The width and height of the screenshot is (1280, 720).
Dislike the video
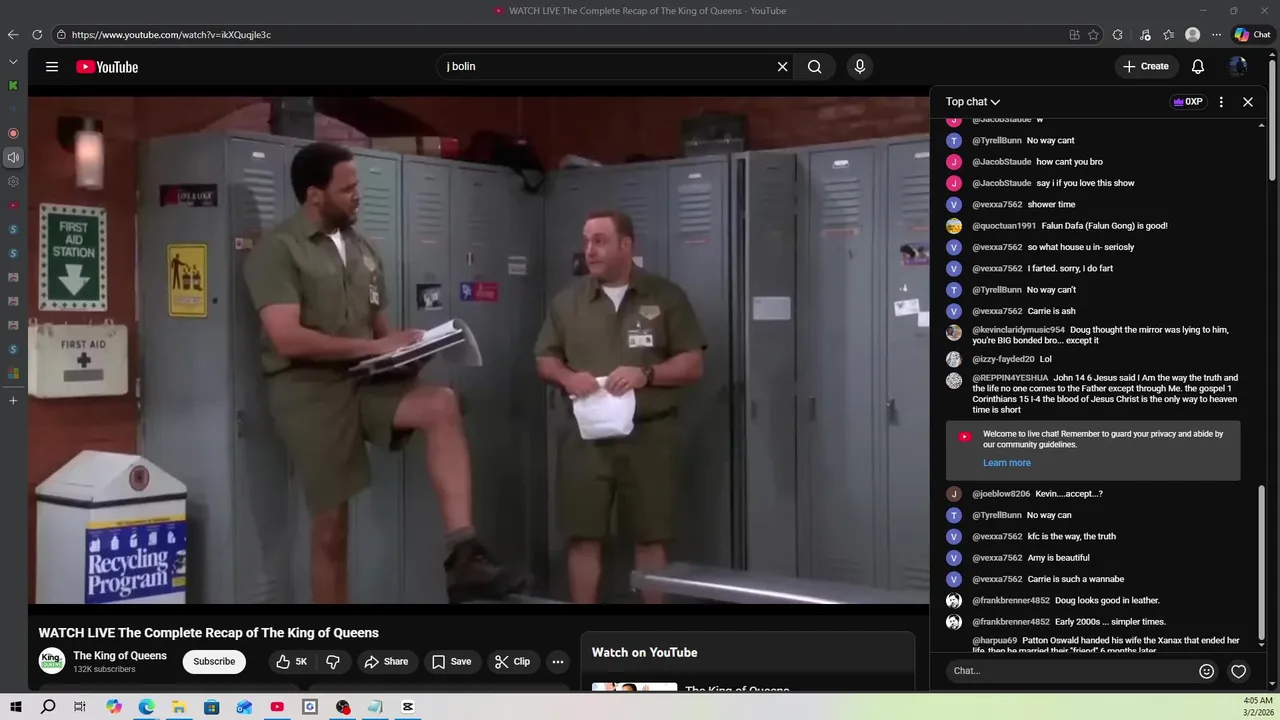click(333, 662)
